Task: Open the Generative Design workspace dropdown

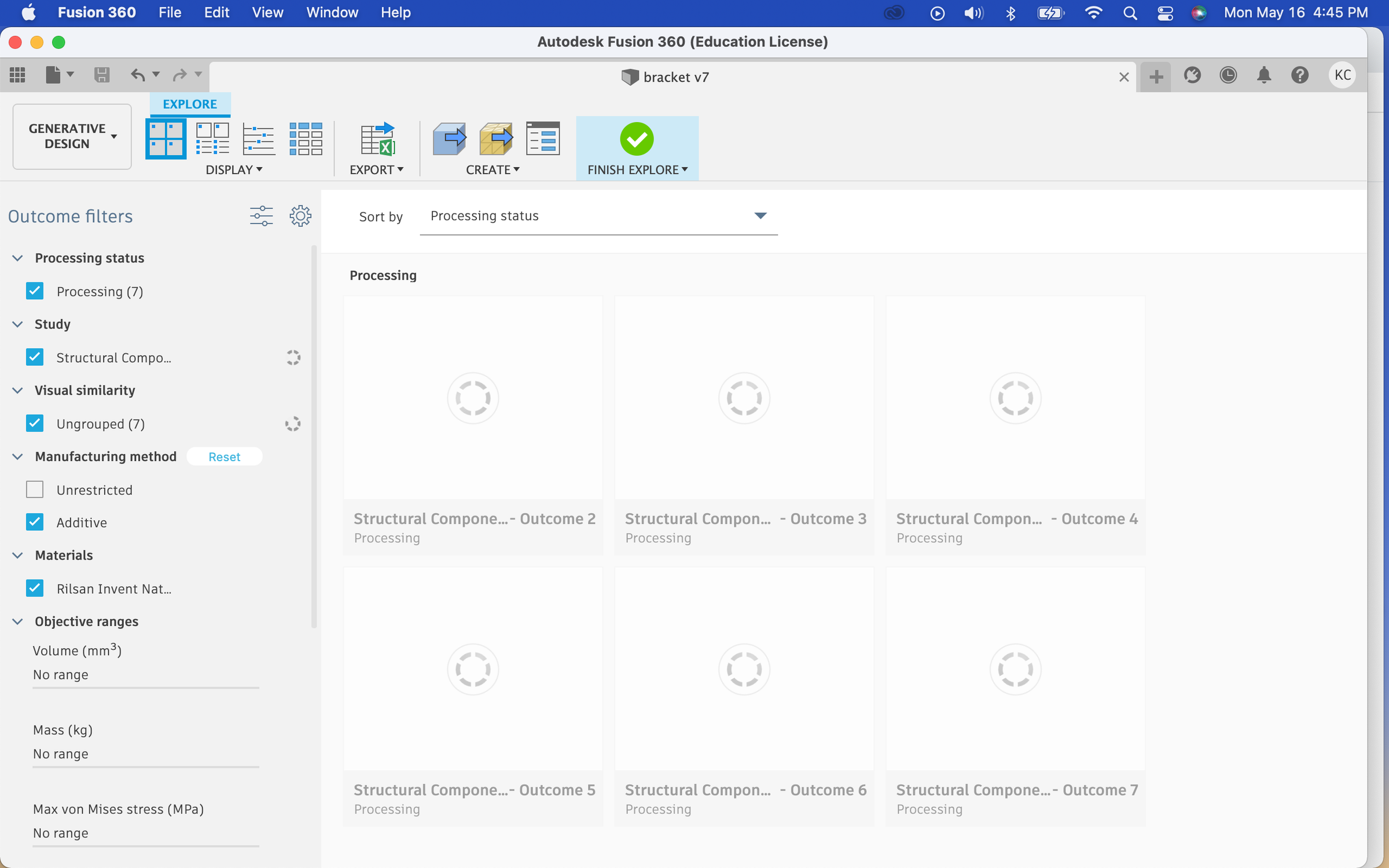Action: pyautogui.click(x=72, y=137)
